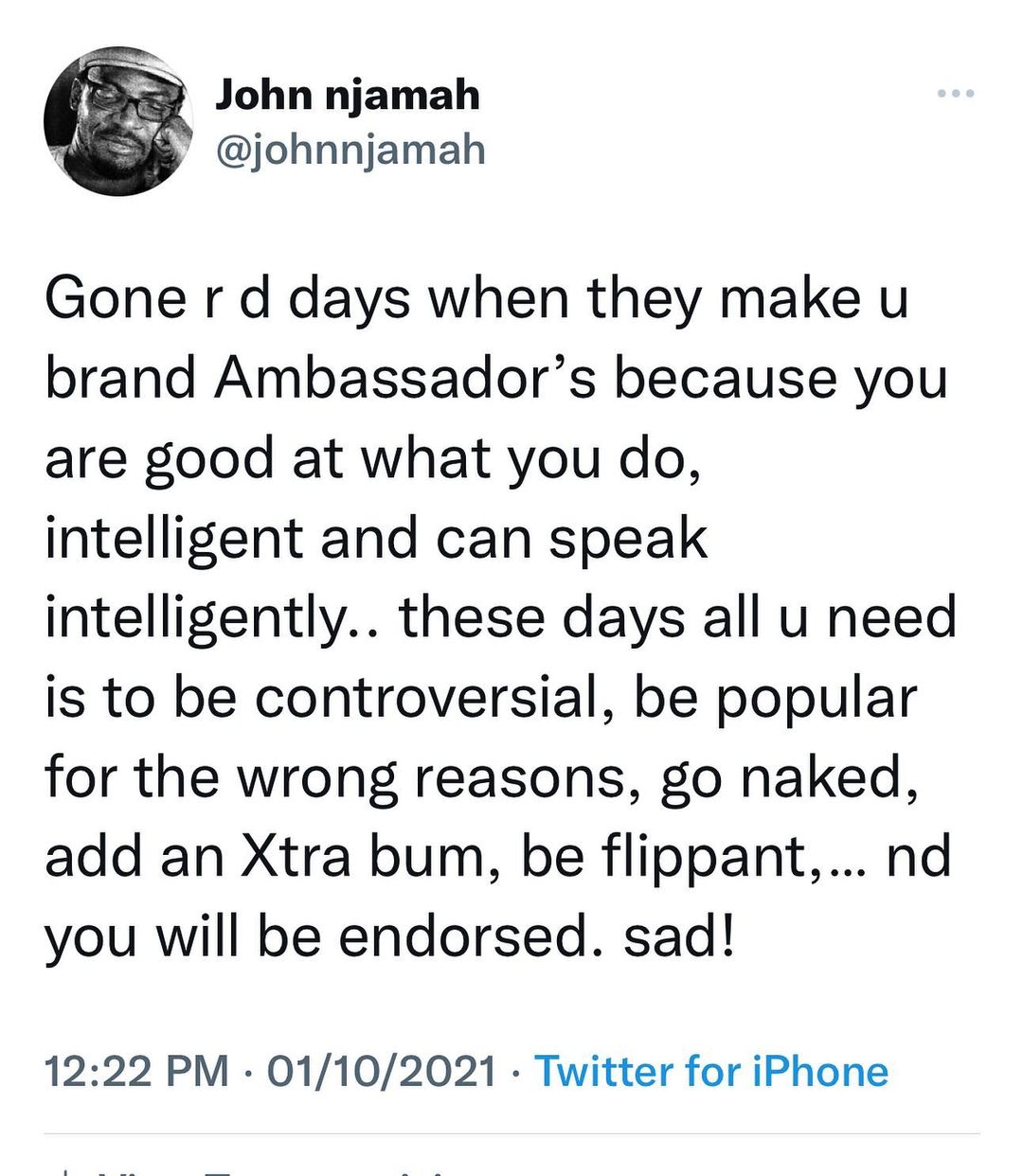Screen dimensions: 1023x1176
Task: Click the line "are good at what you do,"
Action: pos(373,458)
